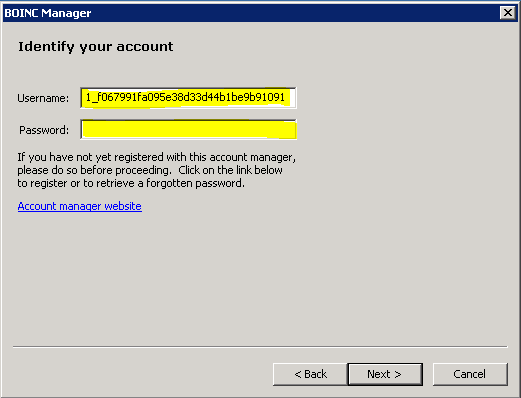
Task: Proceed using the Next > button
Action: pos(385,374)
